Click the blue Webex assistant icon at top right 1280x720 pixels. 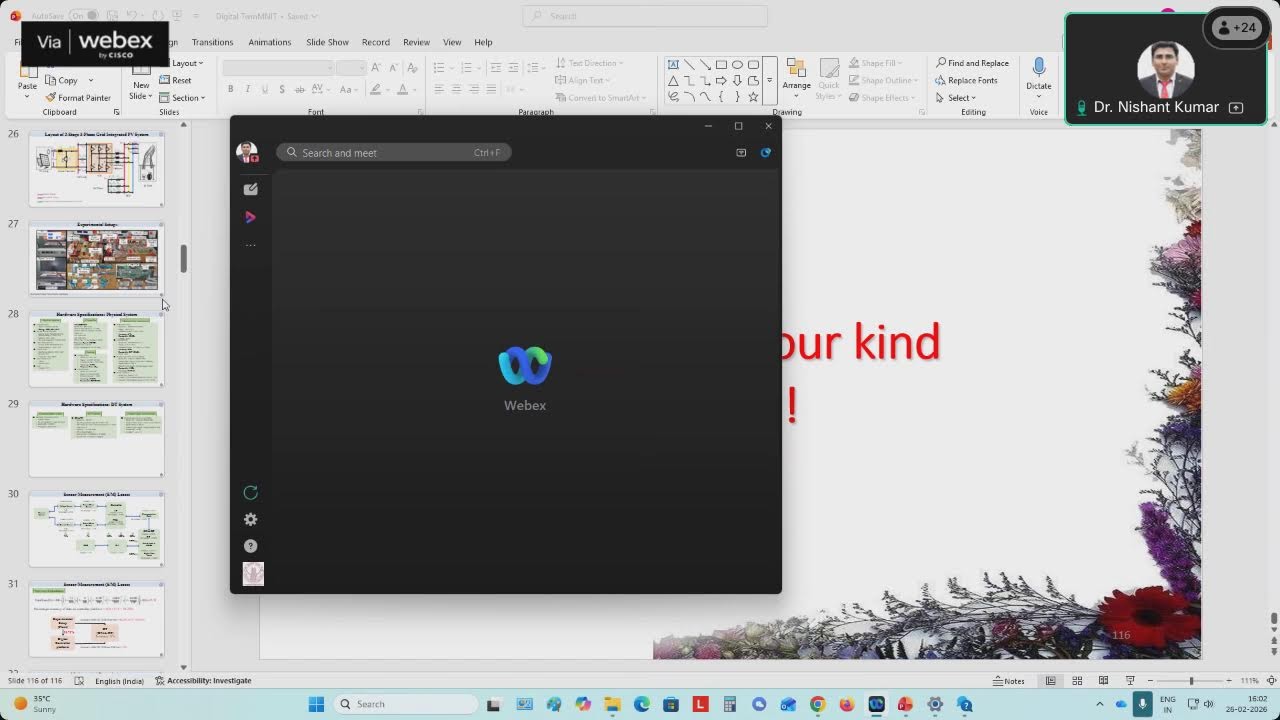(766, 153)
